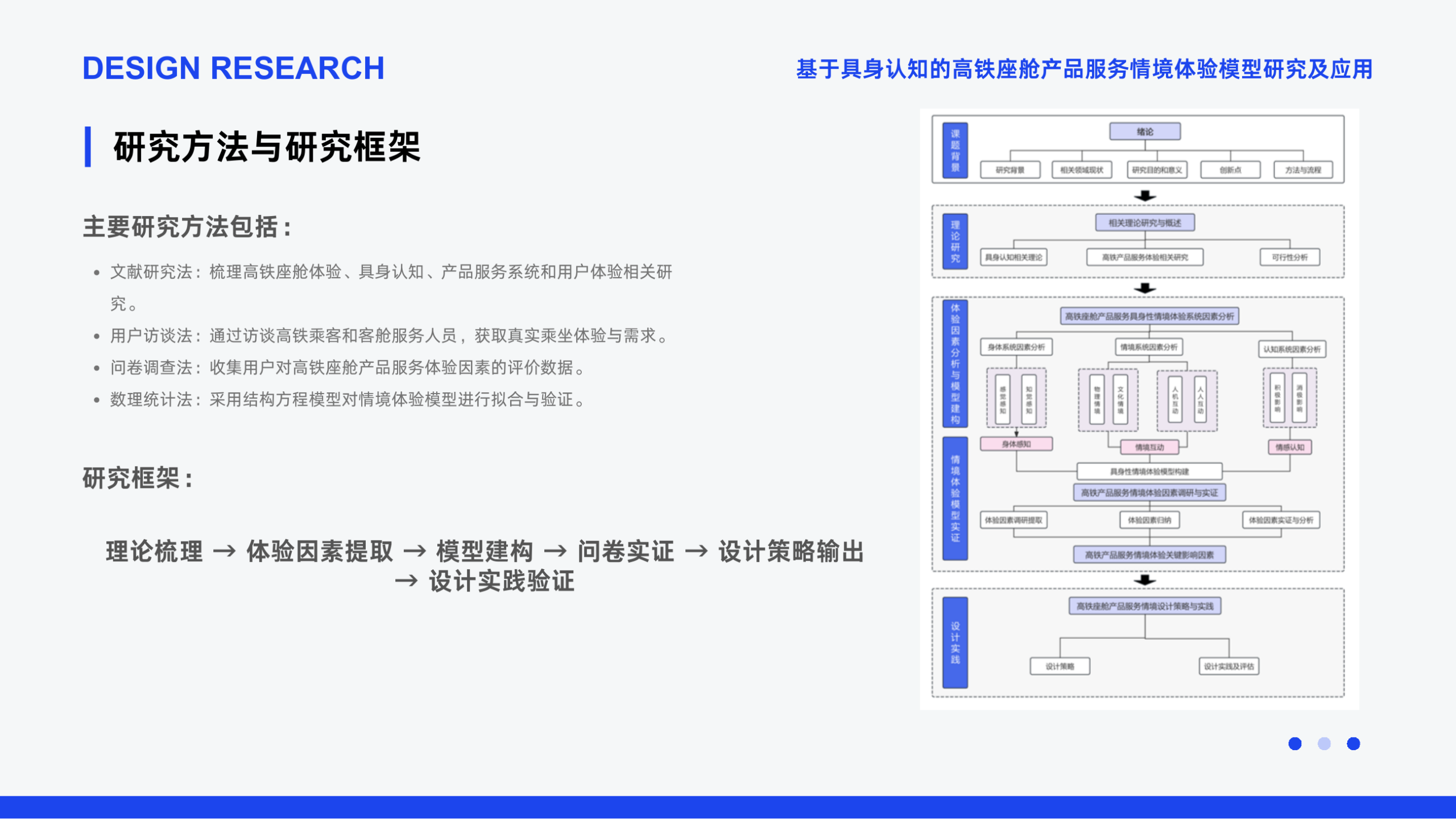This screenshot has height=819, width=1456.
Task: Click the blue 理论研究 vertical label
Action: [x=955, y=241]
